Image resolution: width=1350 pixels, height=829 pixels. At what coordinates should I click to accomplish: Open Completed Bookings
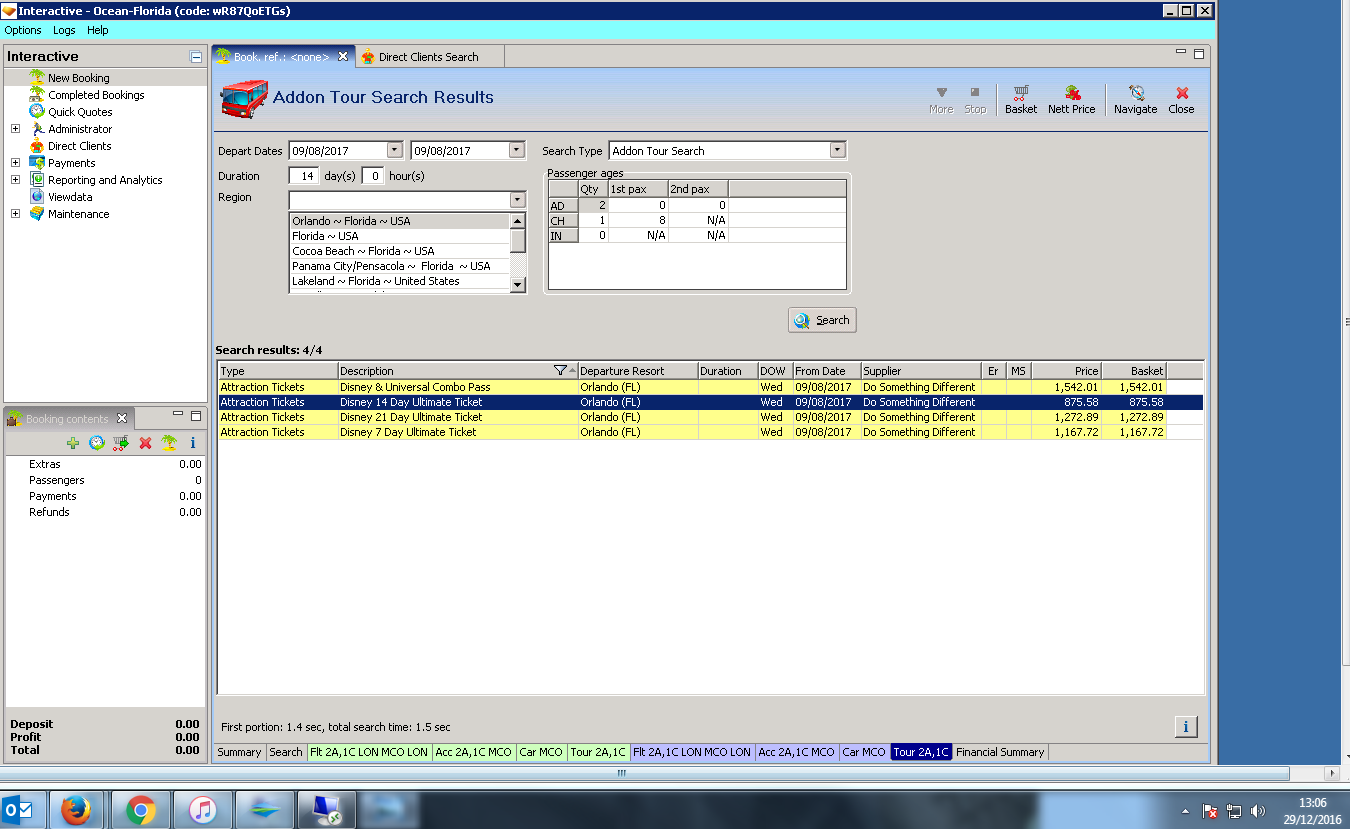point(96,95)
